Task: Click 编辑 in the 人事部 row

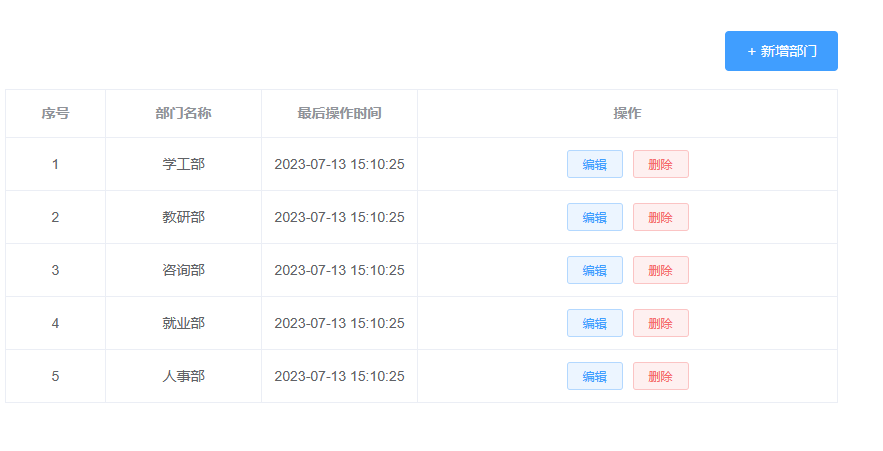Action: coord(594,376)
